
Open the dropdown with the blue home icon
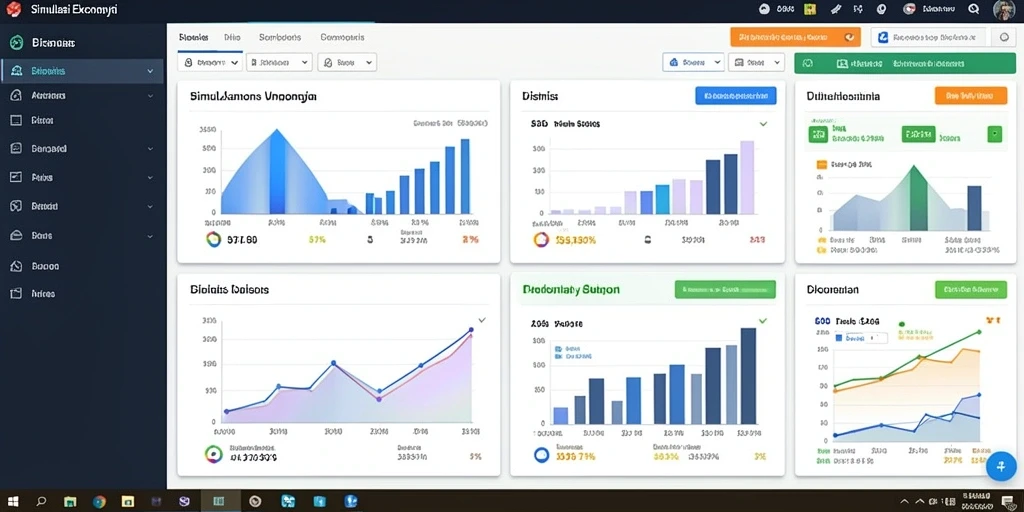pos(693,63)
